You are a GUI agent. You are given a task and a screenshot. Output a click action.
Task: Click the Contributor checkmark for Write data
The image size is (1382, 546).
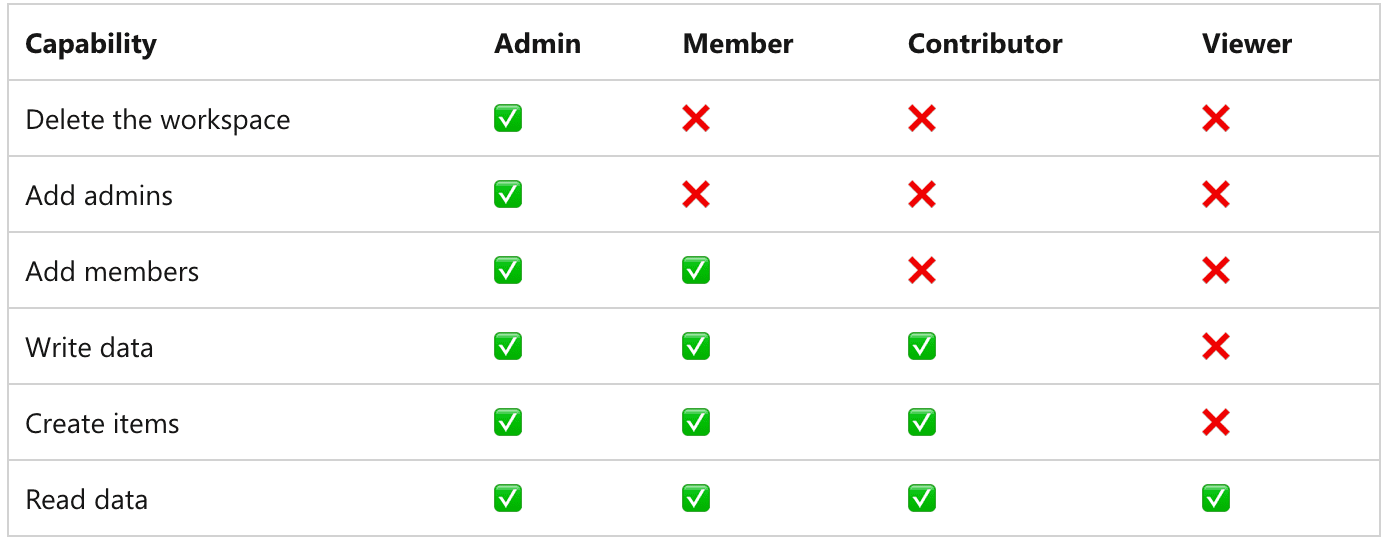point(922,347)
